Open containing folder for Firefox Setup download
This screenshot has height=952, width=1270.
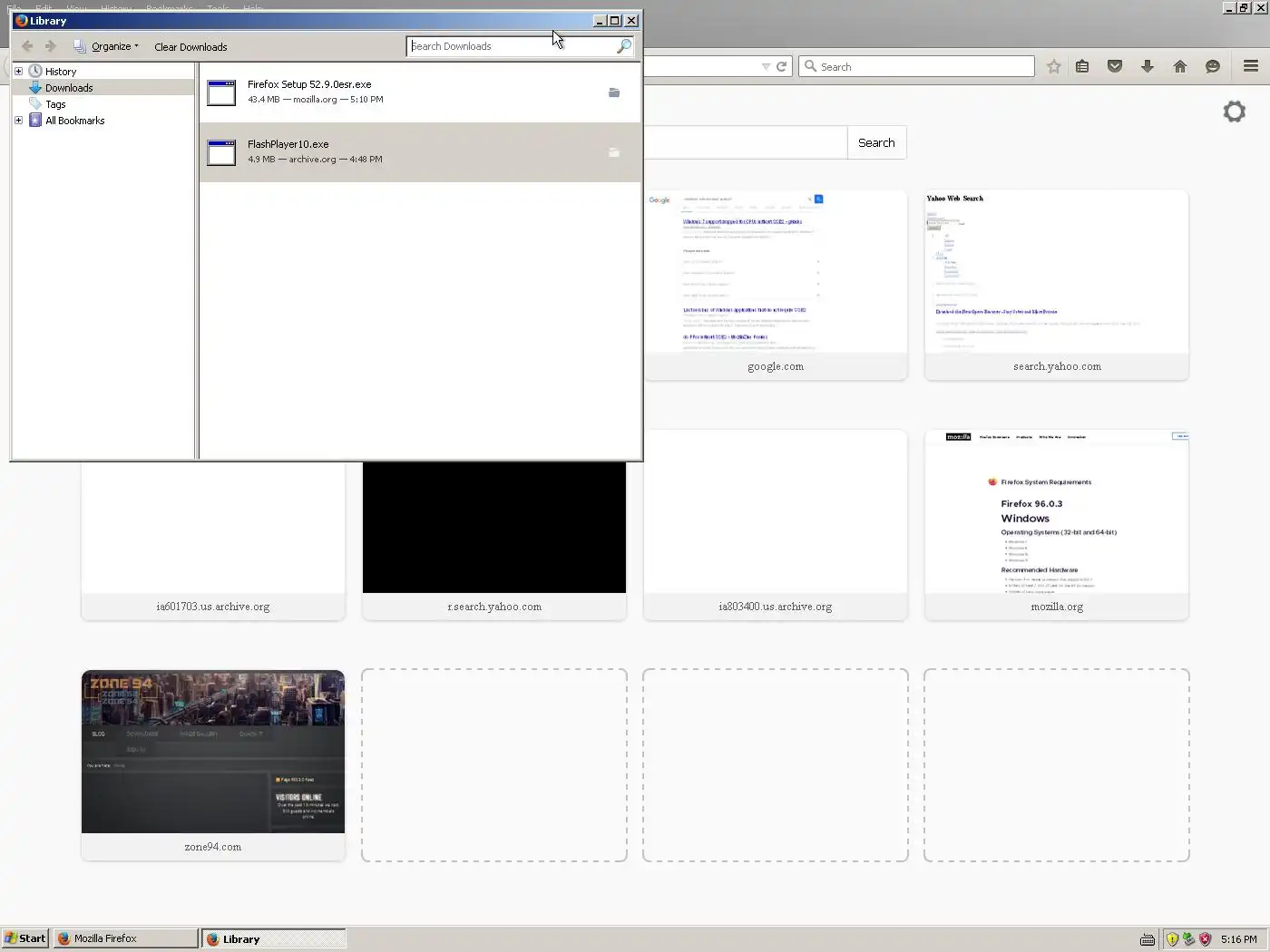[614, 92]
